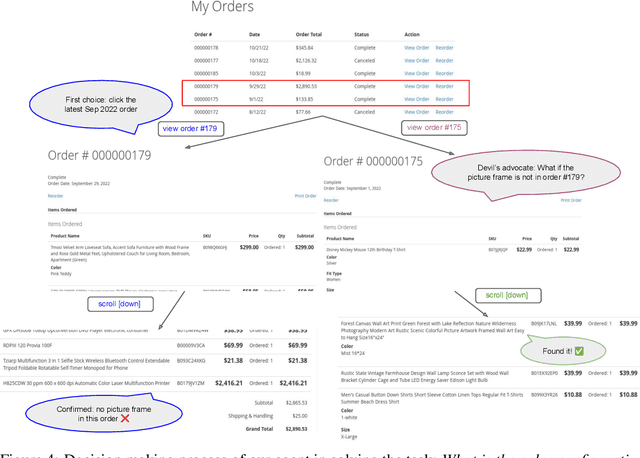Click Reorder link under Order # 000000179 heading
This screenshot has height=458, width=640.
53,197
